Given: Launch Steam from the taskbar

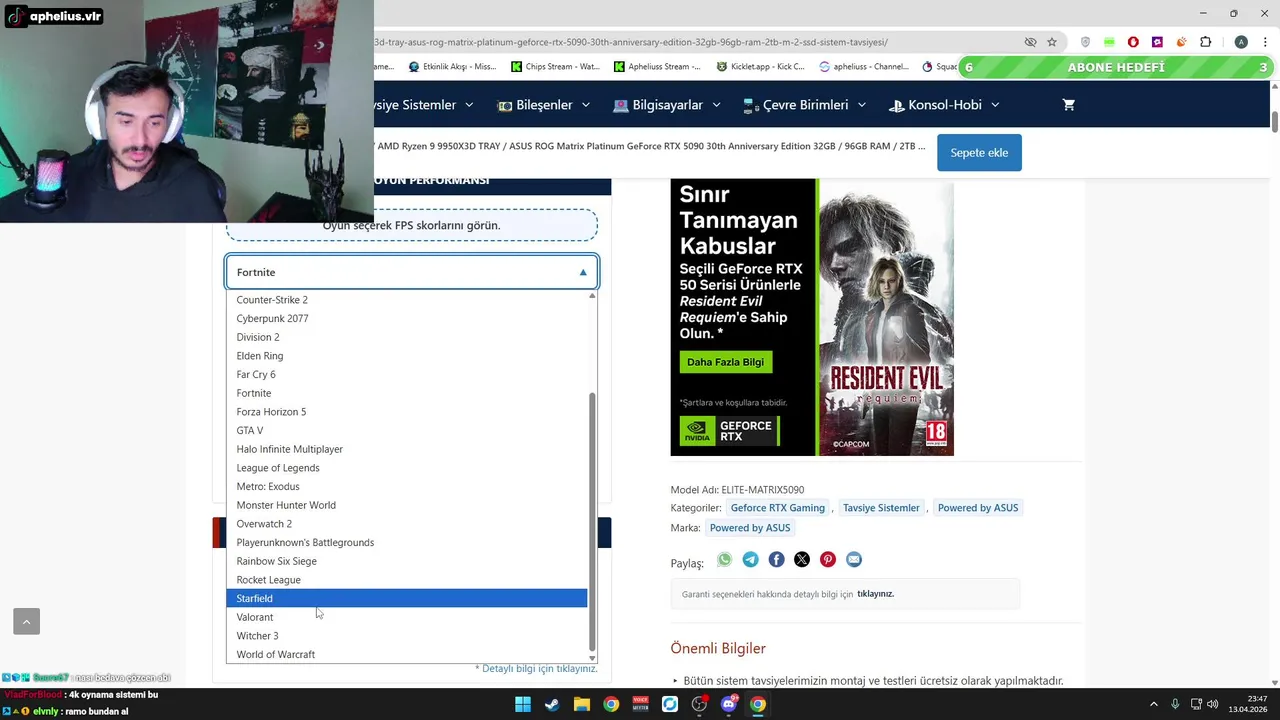Looking at the screenshot, I should [x=552, y=704].
